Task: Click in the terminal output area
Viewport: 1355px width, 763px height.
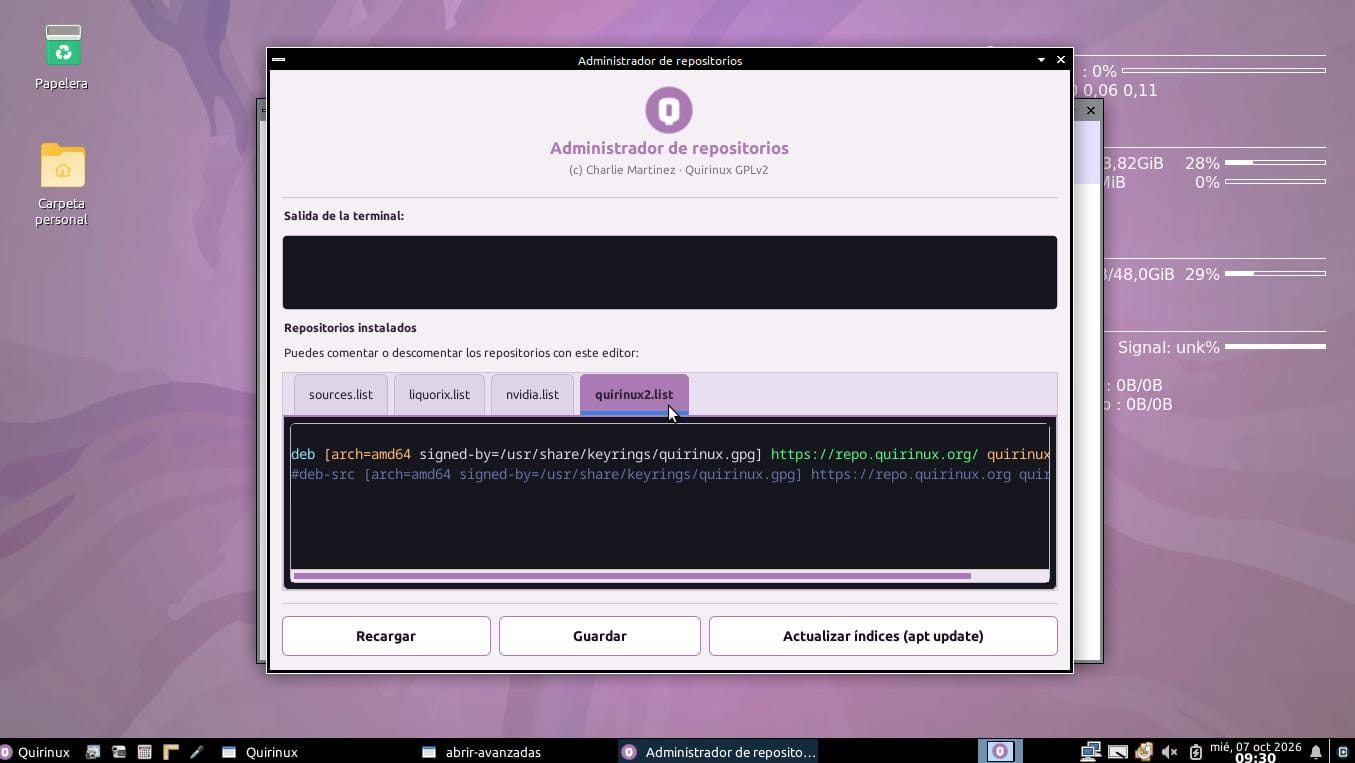Action: [x=670, y=272]
